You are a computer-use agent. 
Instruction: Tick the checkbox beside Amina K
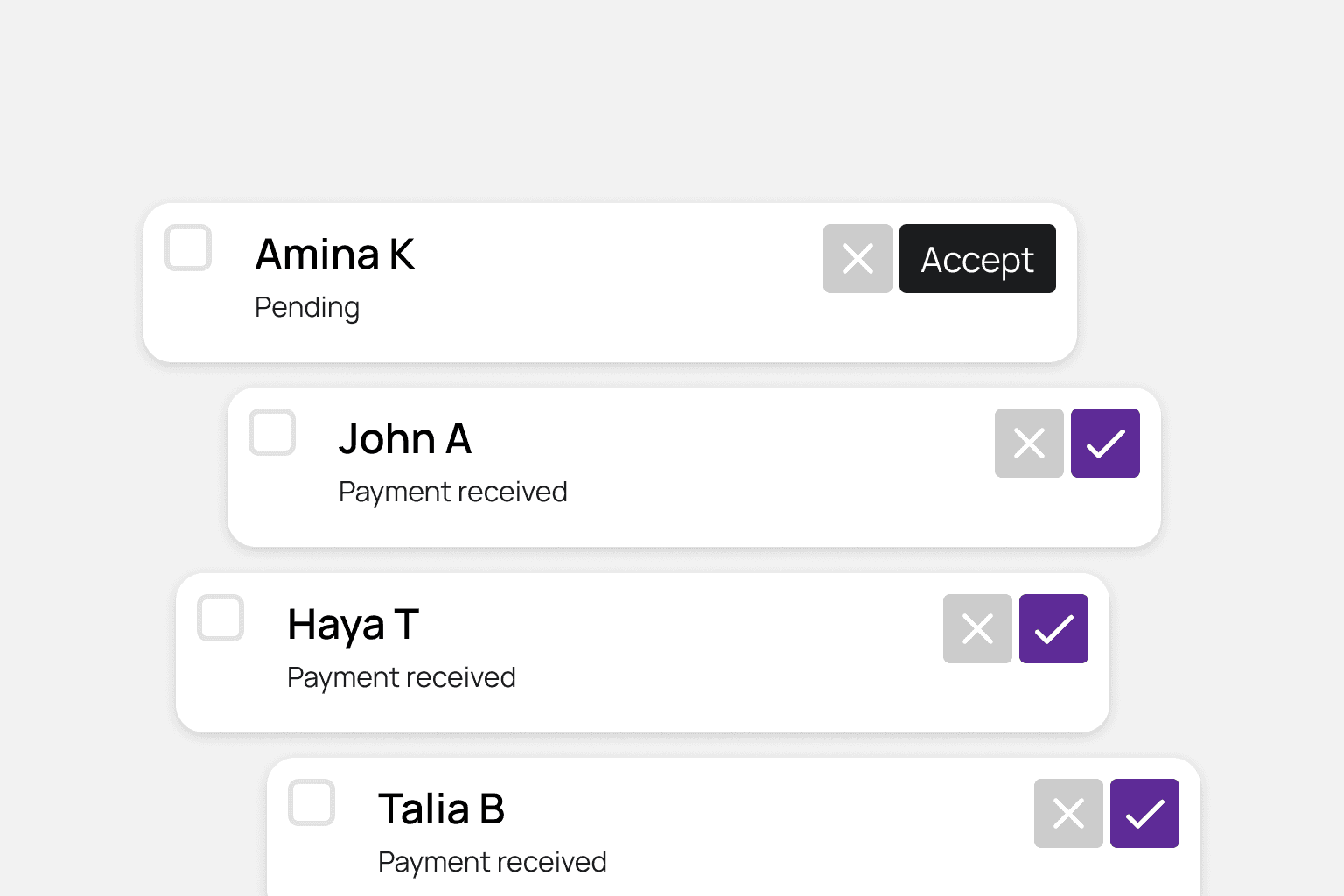tap(188, 248)
